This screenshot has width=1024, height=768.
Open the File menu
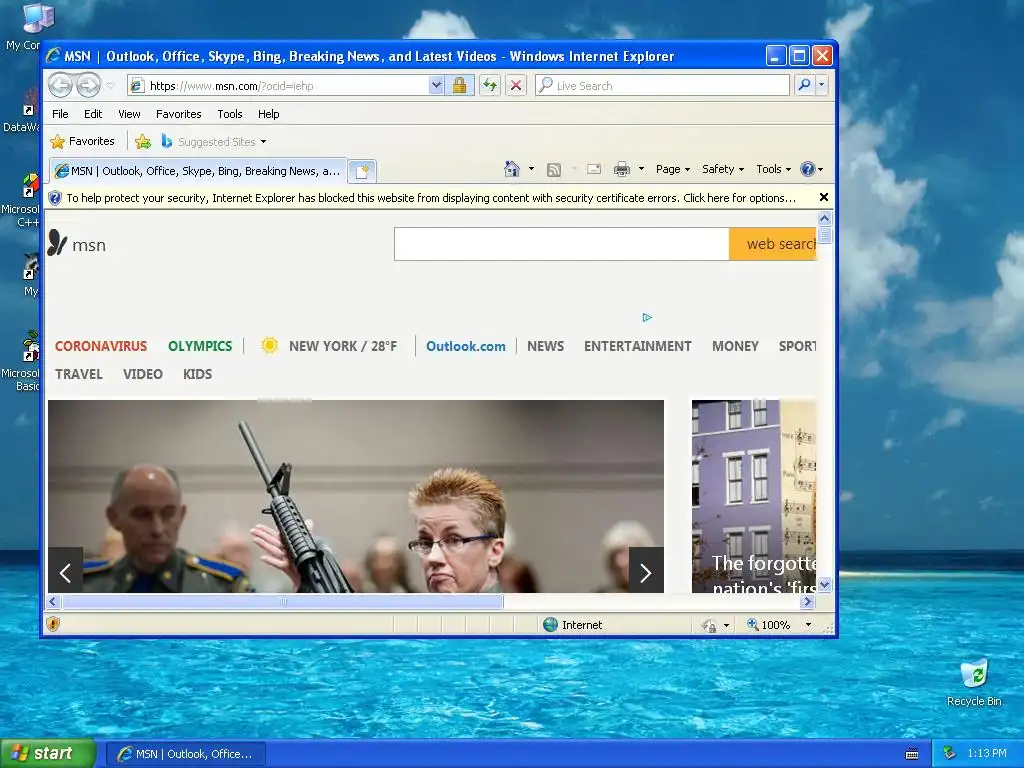(x=60, y=114)
